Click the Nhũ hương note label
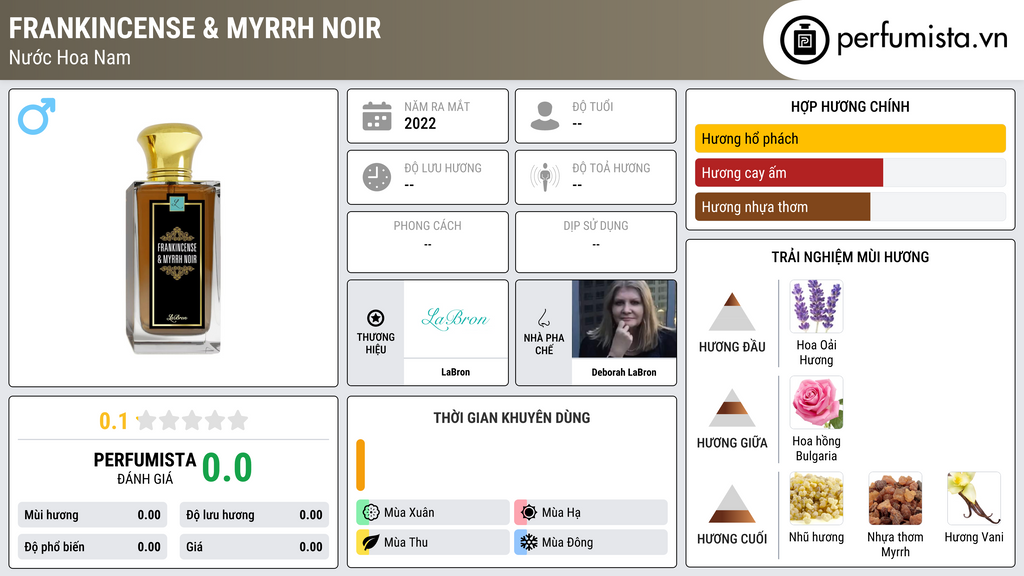This screenshot has width=1024, height=576. [816, 537]
